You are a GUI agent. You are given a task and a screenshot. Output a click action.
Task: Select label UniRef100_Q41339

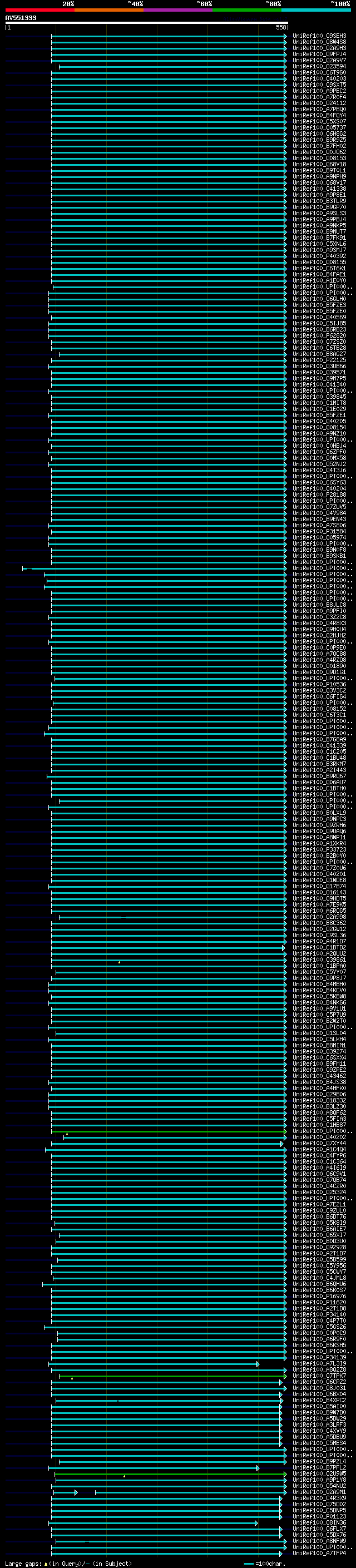click(x=319, y=746)
